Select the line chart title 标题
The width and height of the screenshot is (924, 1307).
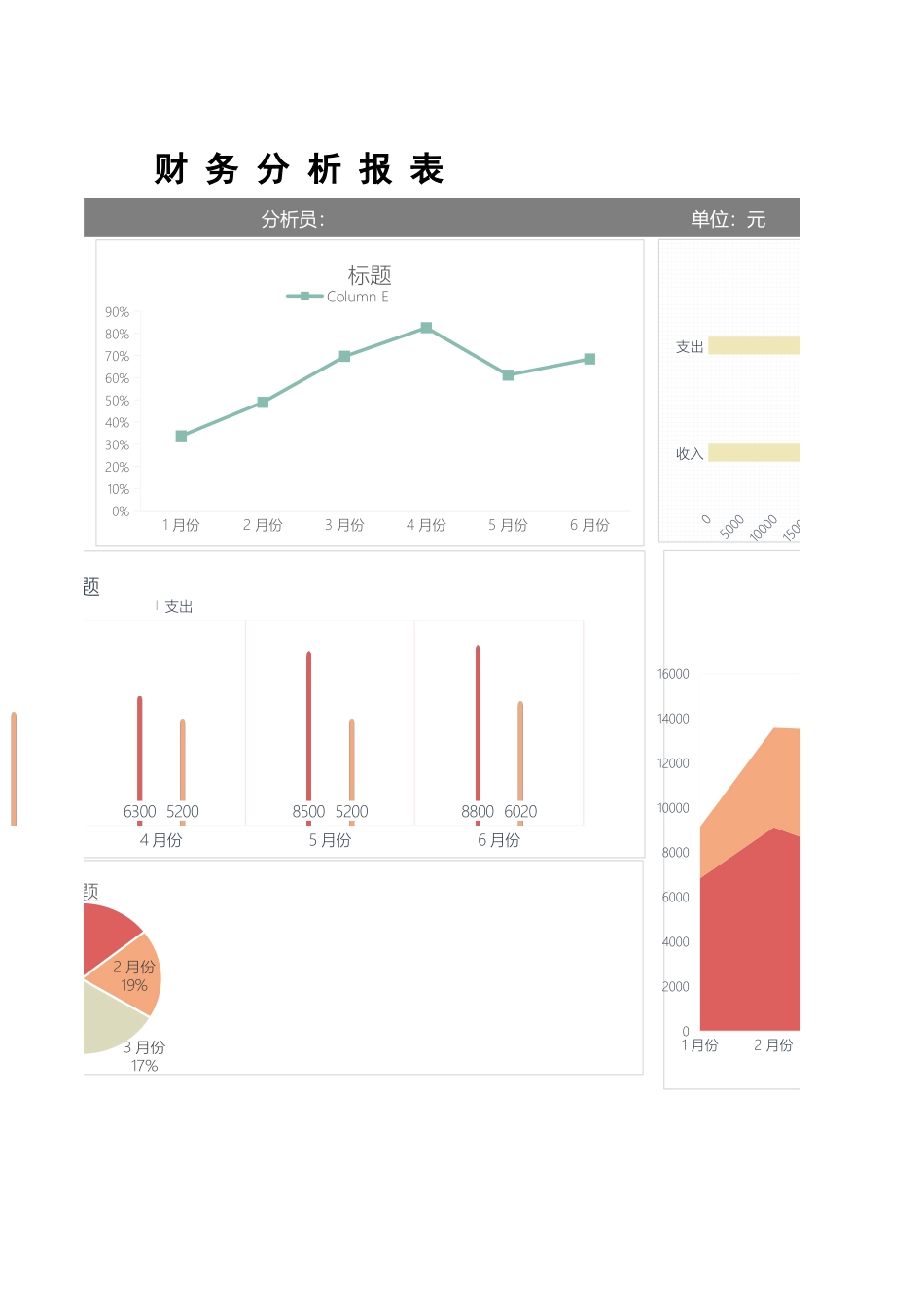[x=370, y=275]
